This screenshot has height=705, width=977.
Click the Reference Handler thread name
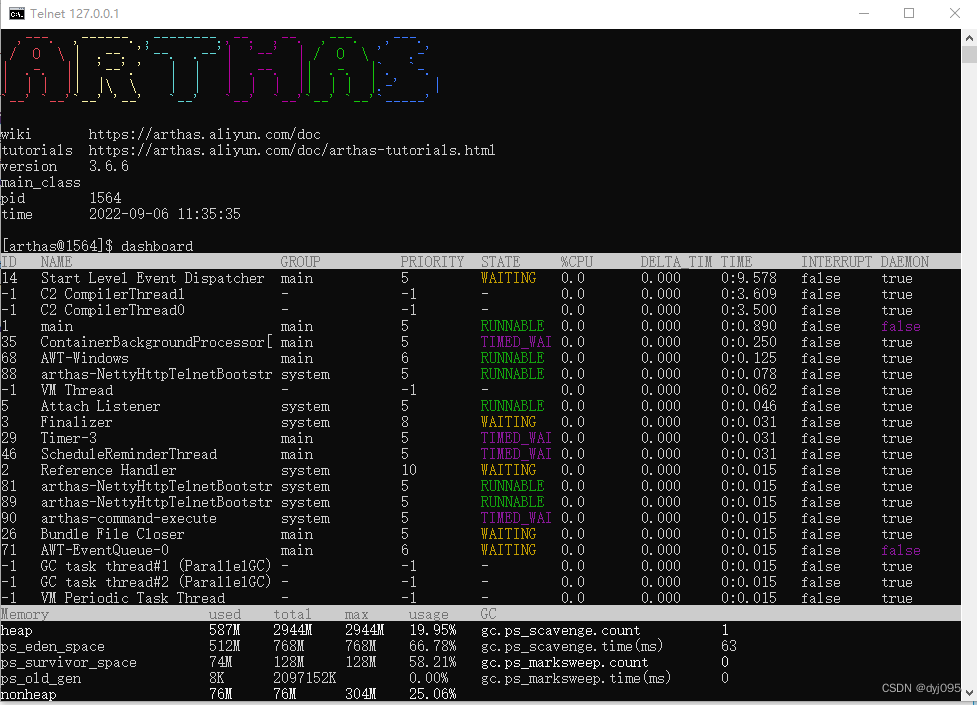click(x=108, y=471)
